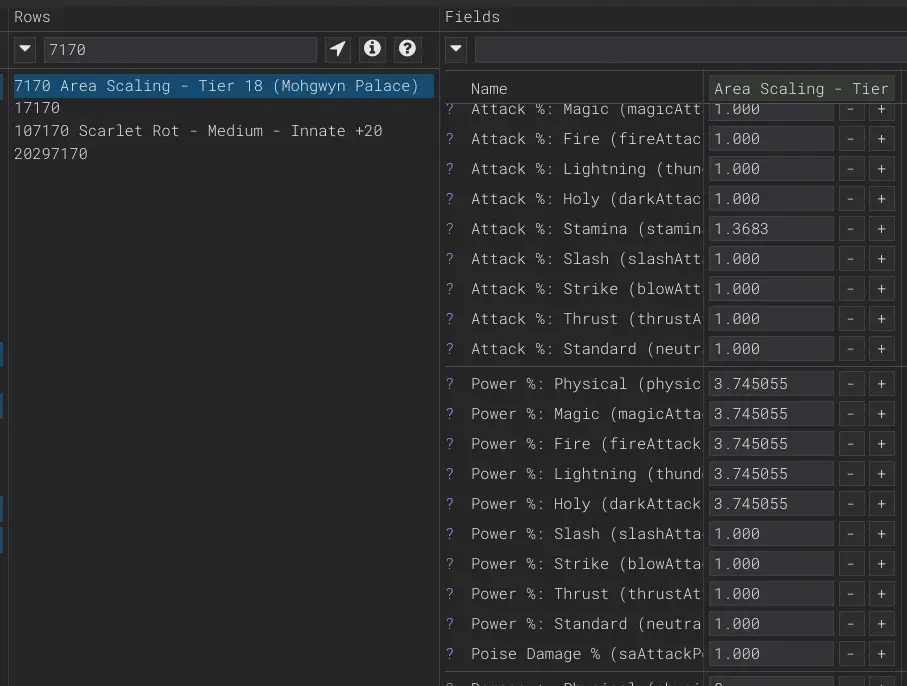Click the Attack %: Strike field name
Viewport: 907px width, 686px height.
tap(585, 289)
